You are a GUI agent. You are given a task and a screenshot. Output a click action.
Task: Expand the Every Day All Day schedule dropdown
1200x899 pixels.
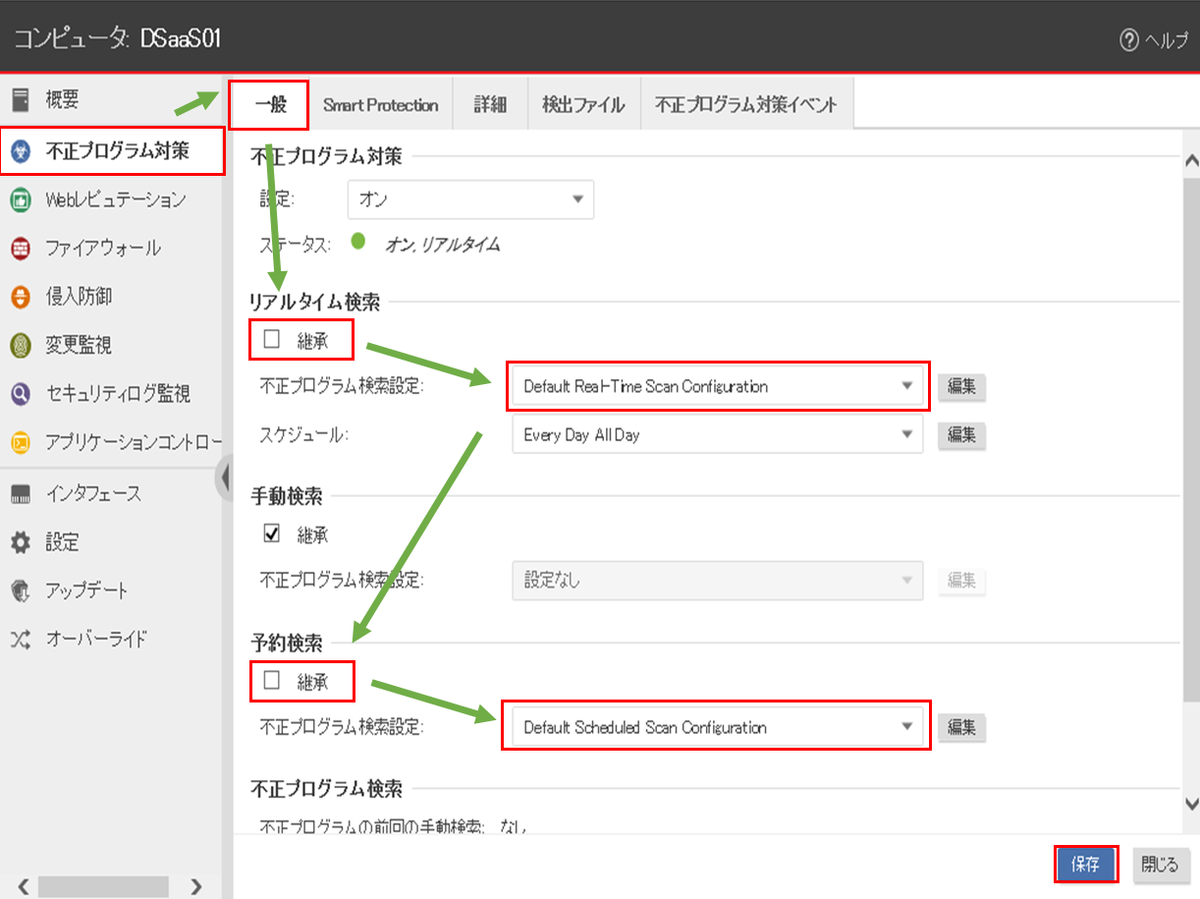point(717,435)
